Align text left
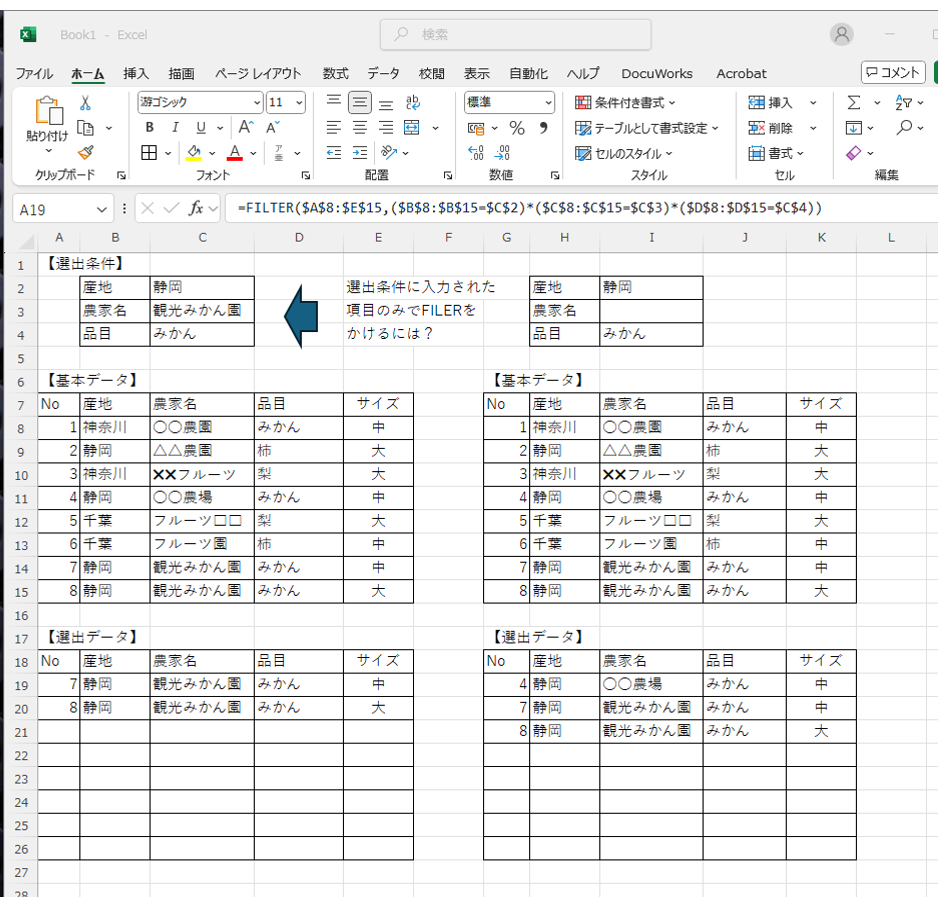The image size is (938, 897). coord(334,127)
